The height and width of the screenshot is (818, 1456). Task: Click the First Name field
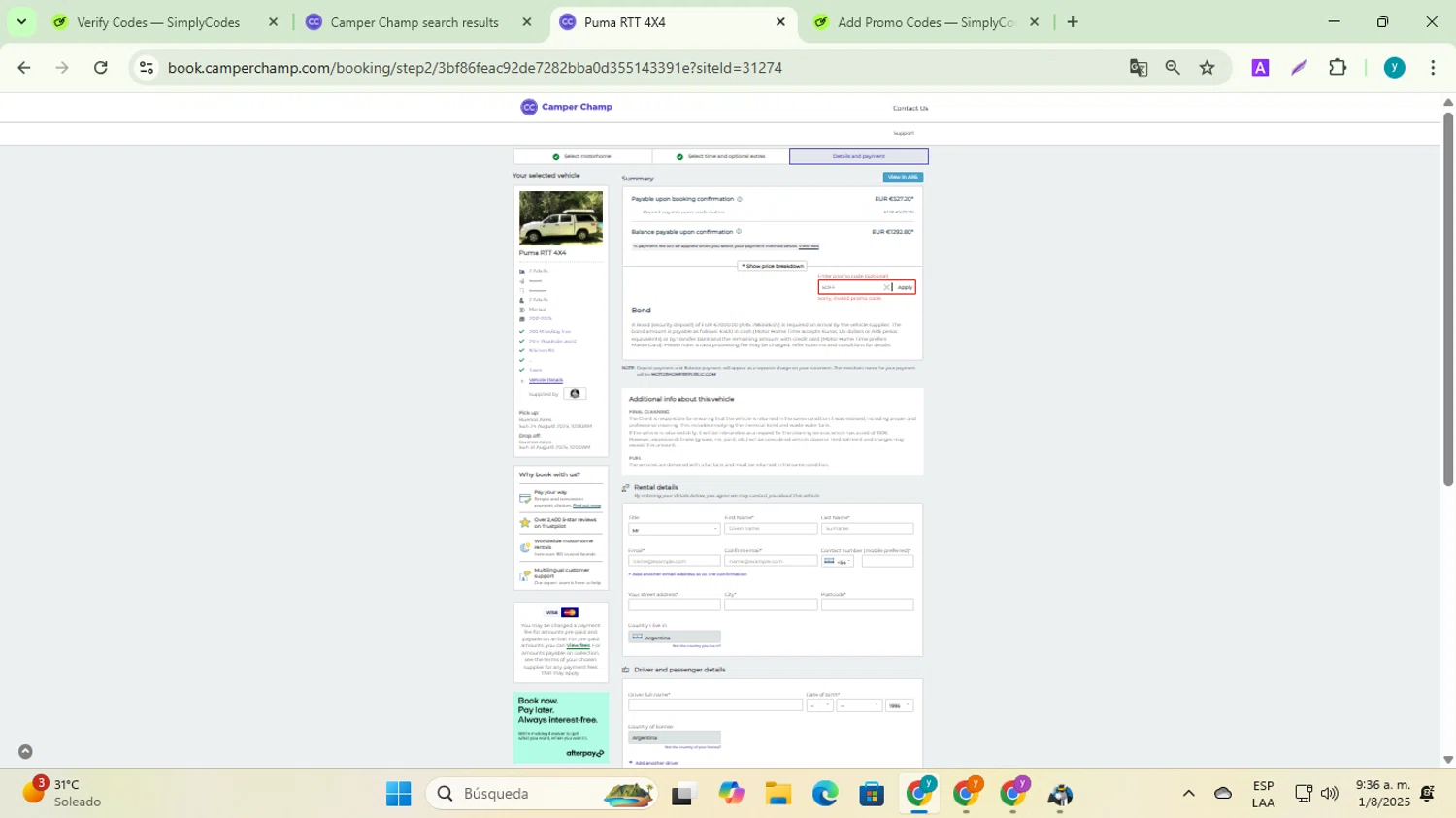point(771,529)
